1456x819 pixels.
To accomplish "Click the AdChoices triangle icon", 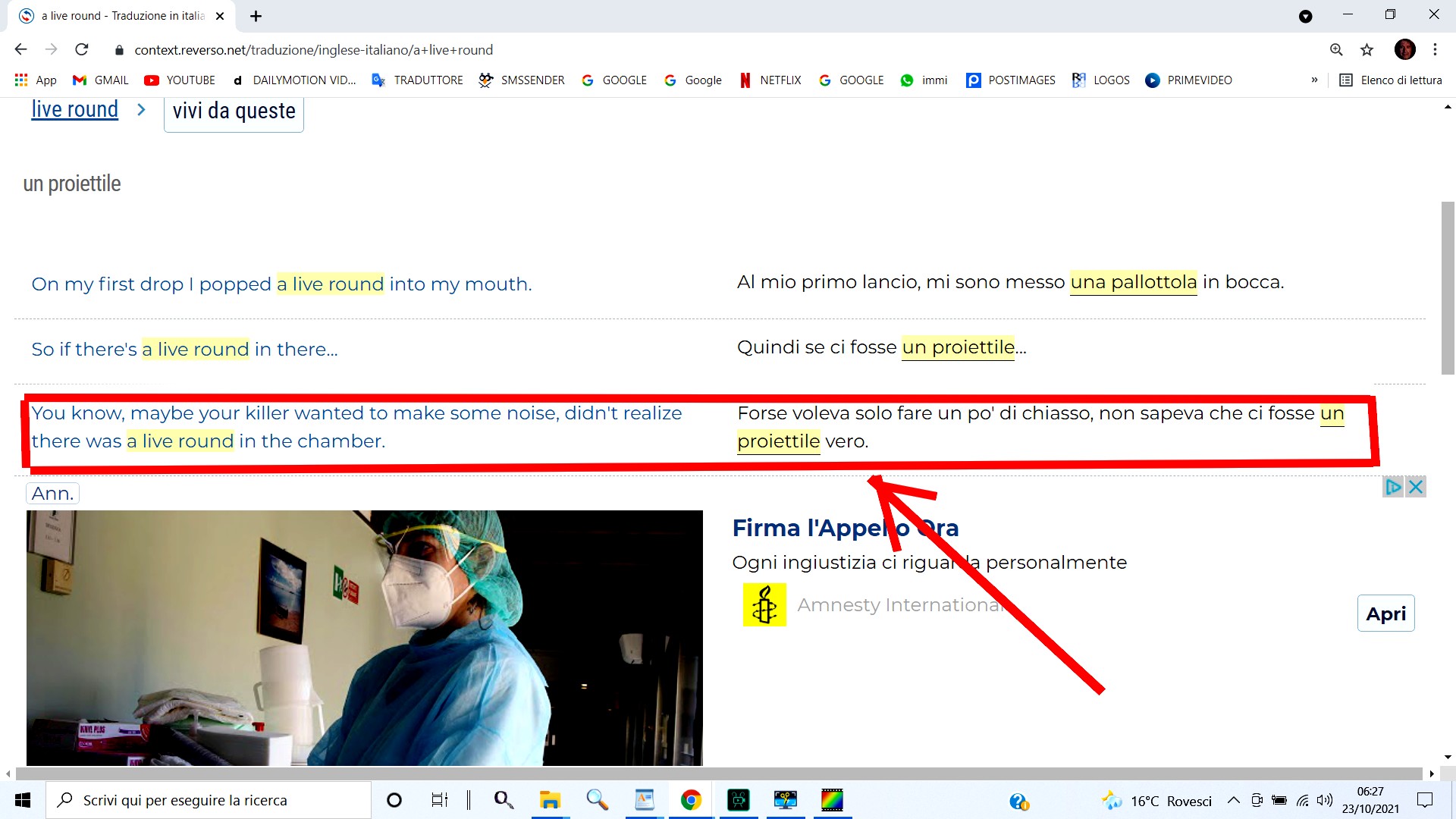I will 1393,487.
